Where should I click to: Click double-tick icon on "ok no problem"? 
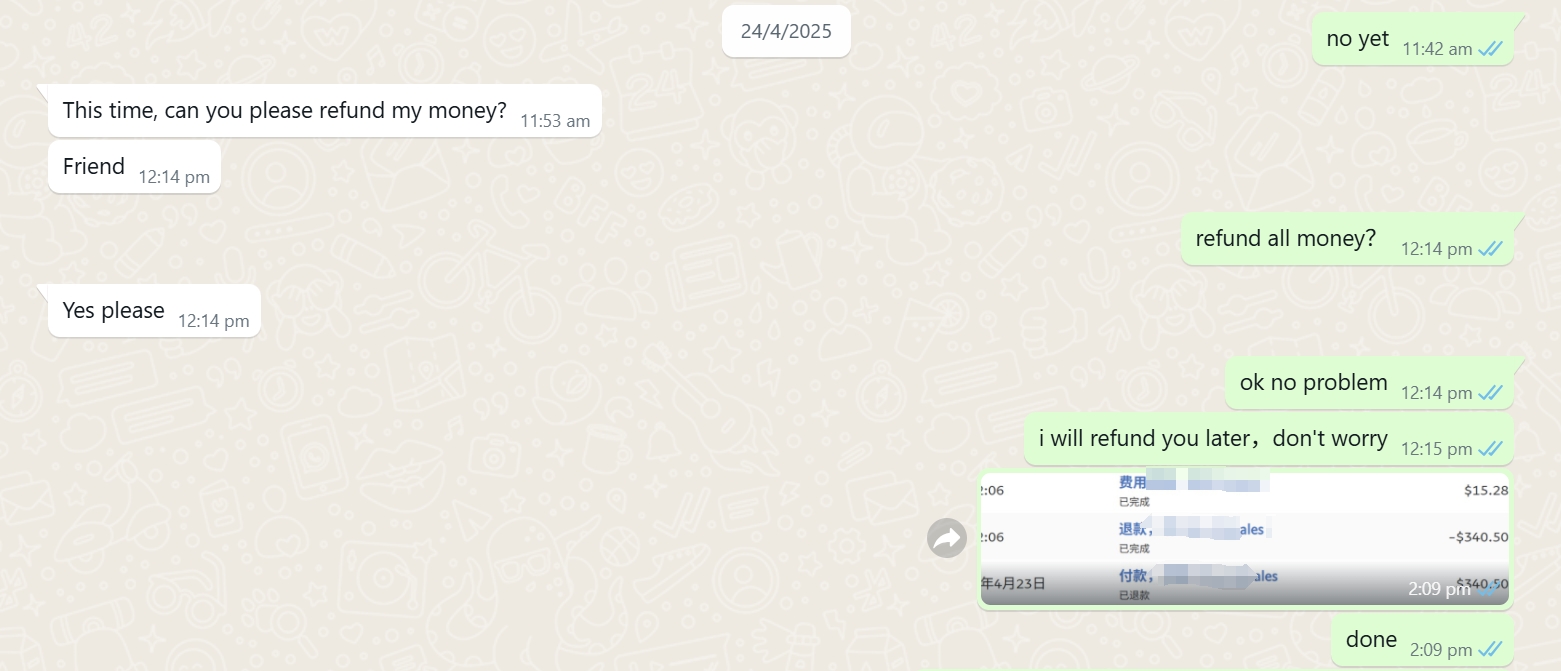1490,393
